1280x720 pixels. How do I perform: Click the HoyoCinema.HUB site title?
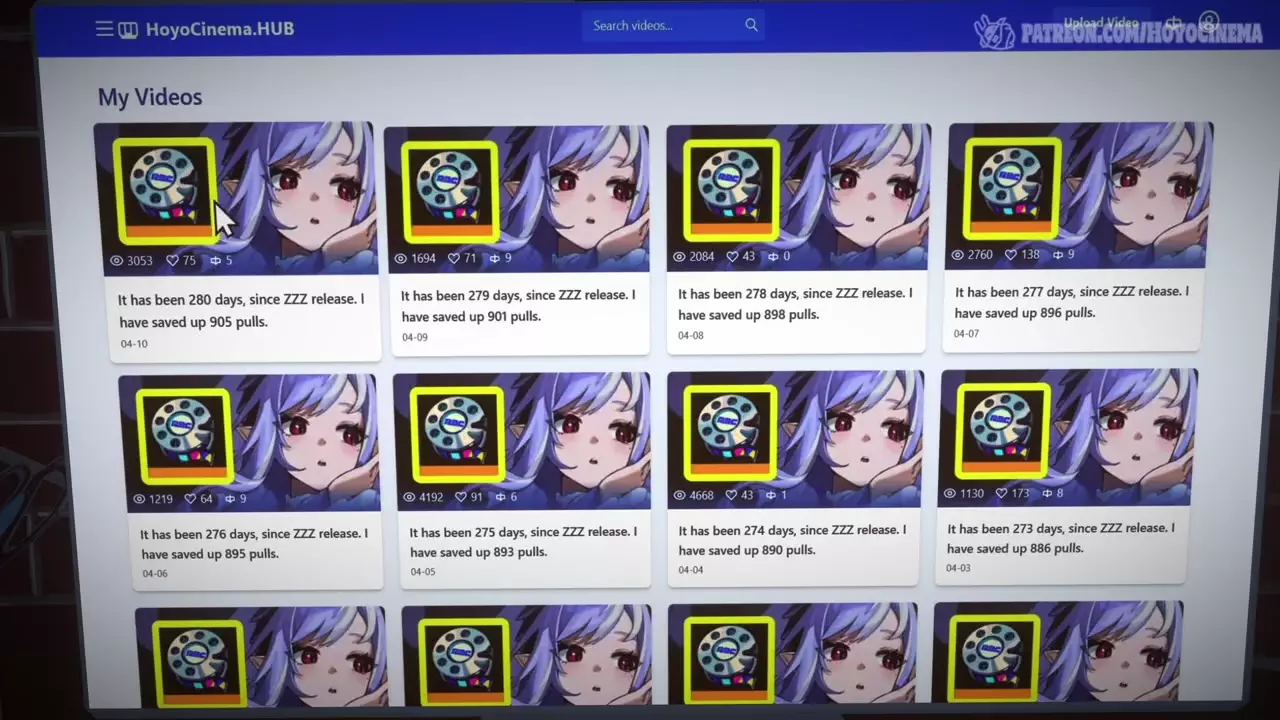220,29
